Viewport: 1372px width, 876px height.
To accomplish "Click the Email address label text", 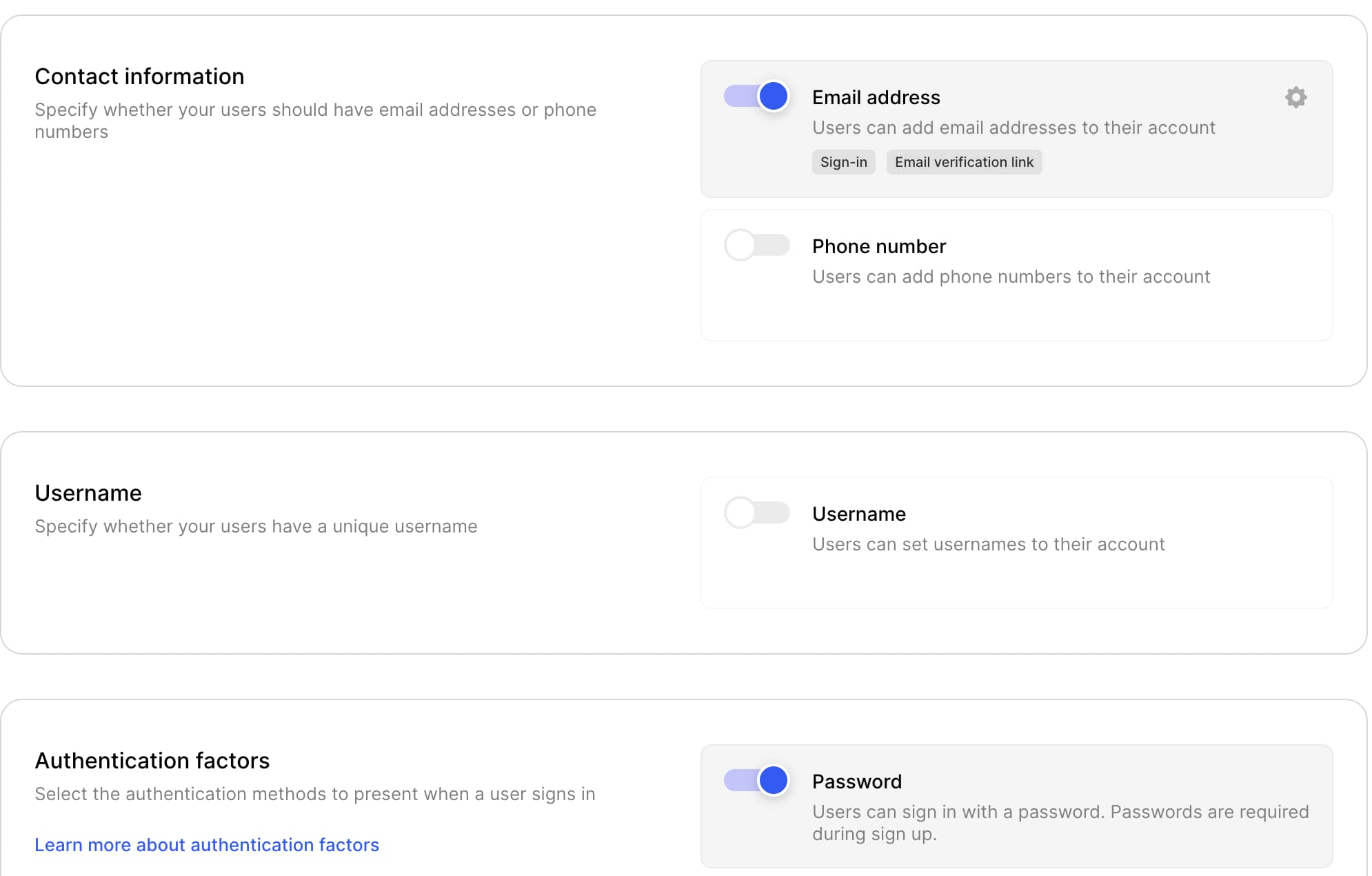I will click(876, 97).
